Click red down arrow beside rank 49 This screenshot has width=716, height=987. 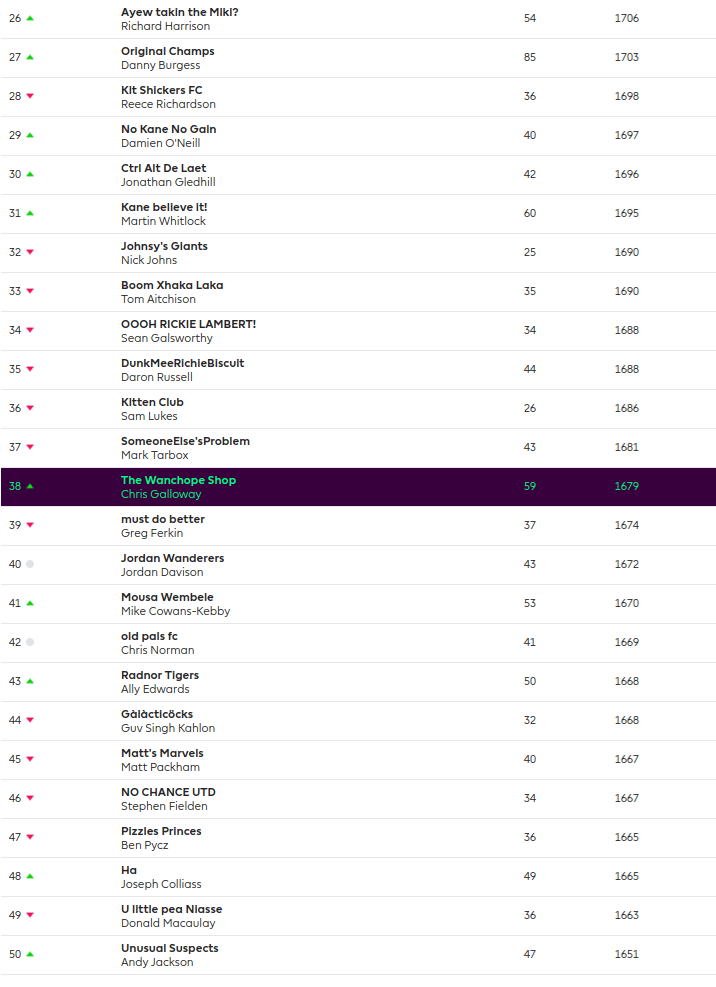click(x=30, y=915)
